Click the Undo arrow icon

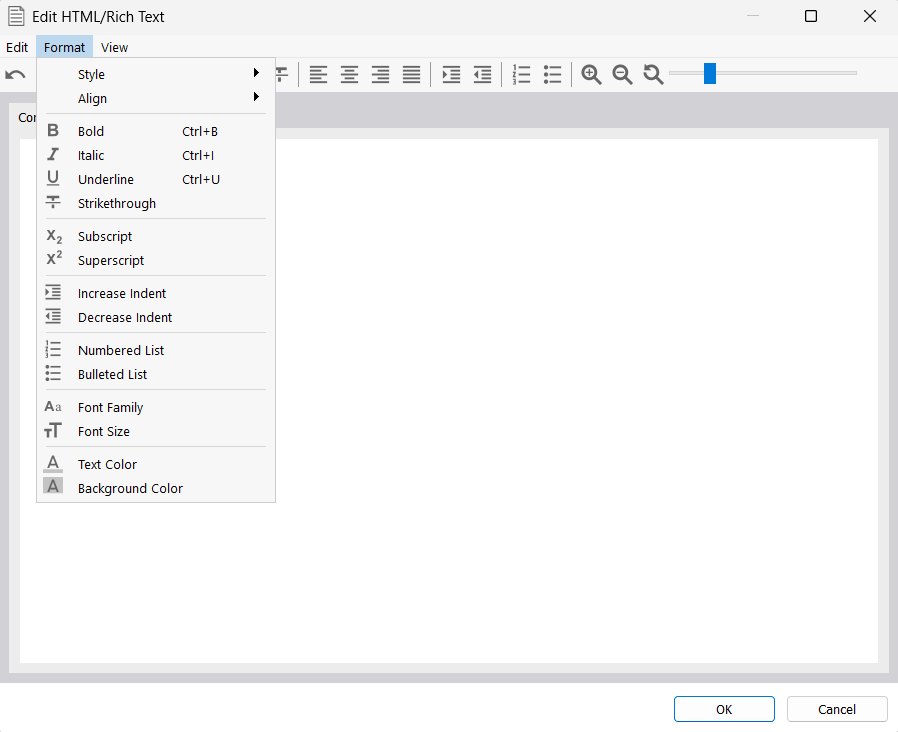coord(15,74)
